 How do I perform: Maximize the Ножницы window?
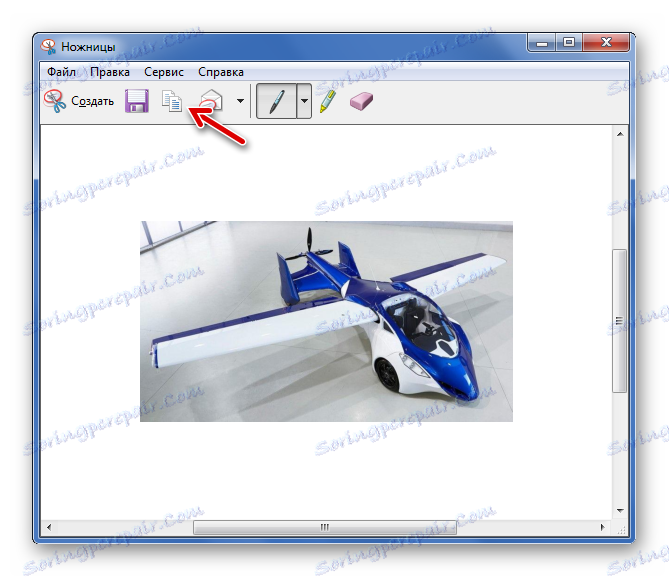click(x=569, y=43)
